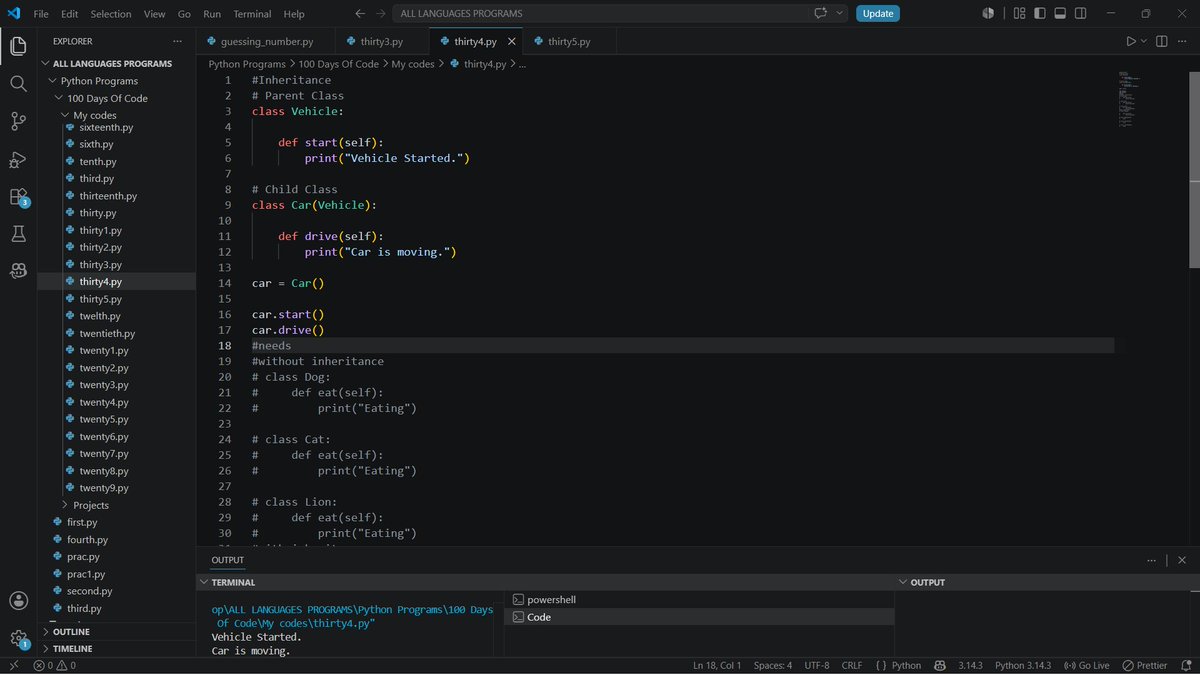
Task: Open the Testing flask view
Action: coord(18,234)
